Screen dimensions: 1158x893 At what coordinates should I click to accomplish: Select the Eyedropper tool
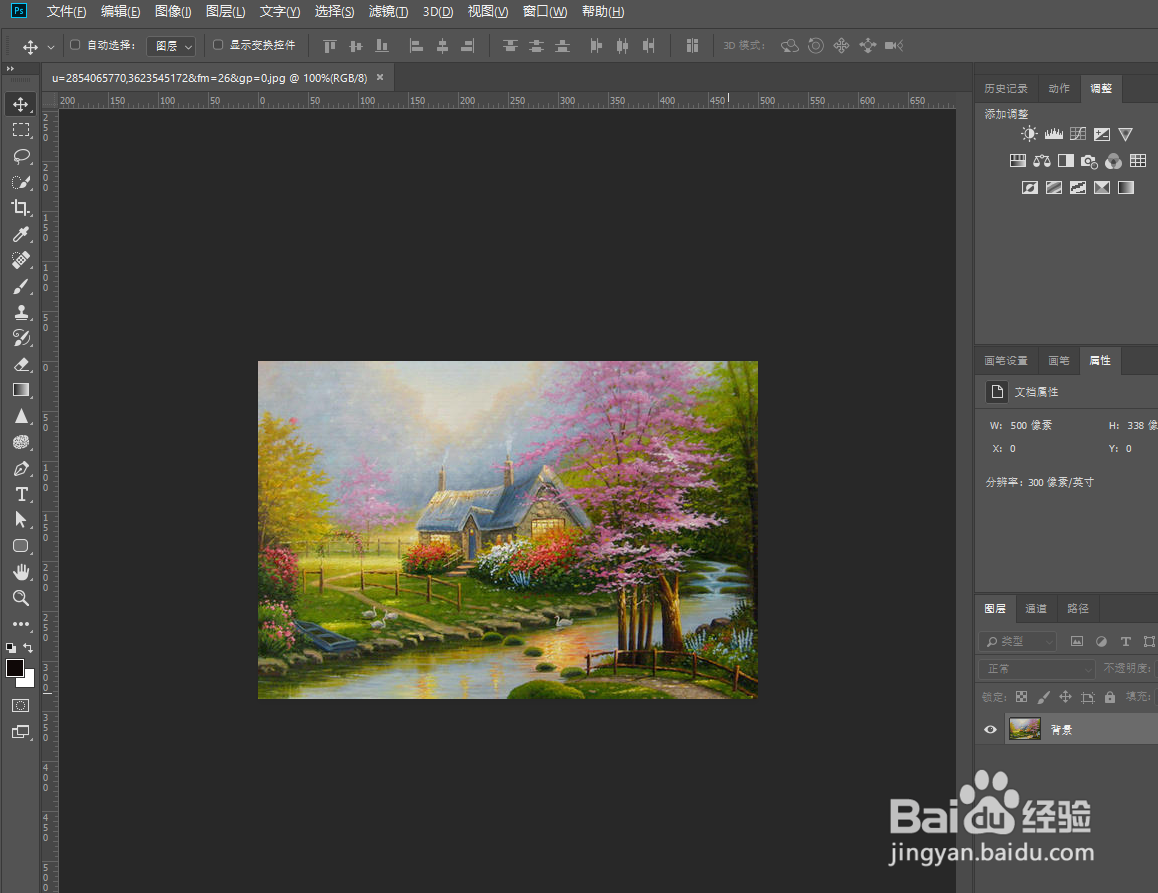click(21, 234)
